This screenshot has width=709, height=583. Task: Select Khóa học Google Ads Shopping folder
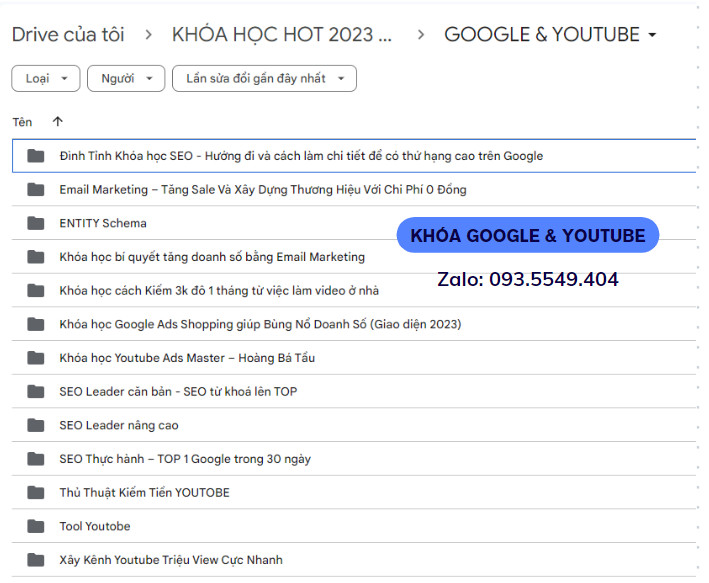260,324
